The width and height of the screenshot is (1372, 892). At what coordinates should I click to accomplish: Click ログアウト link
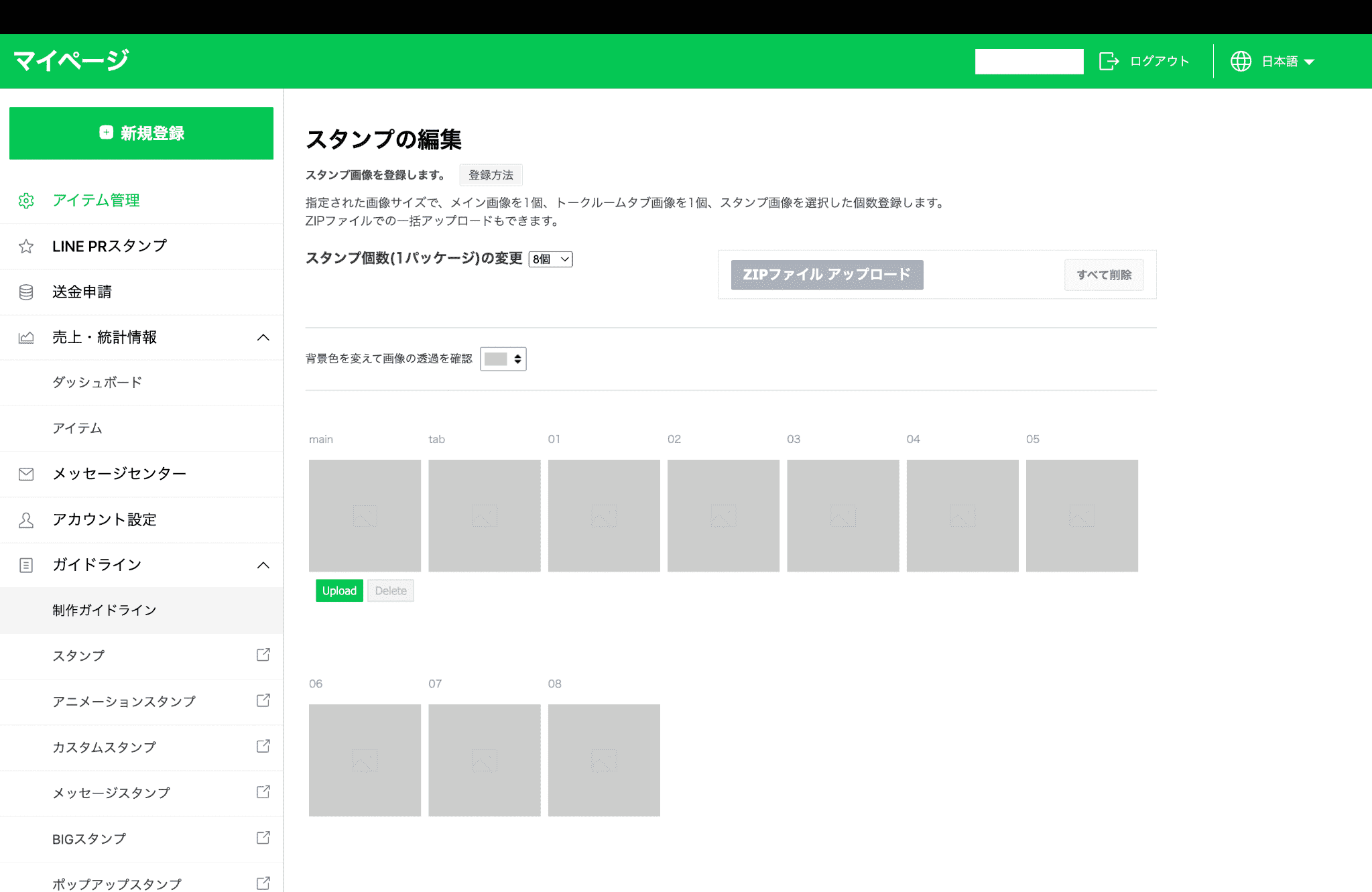coord(1160,61)
